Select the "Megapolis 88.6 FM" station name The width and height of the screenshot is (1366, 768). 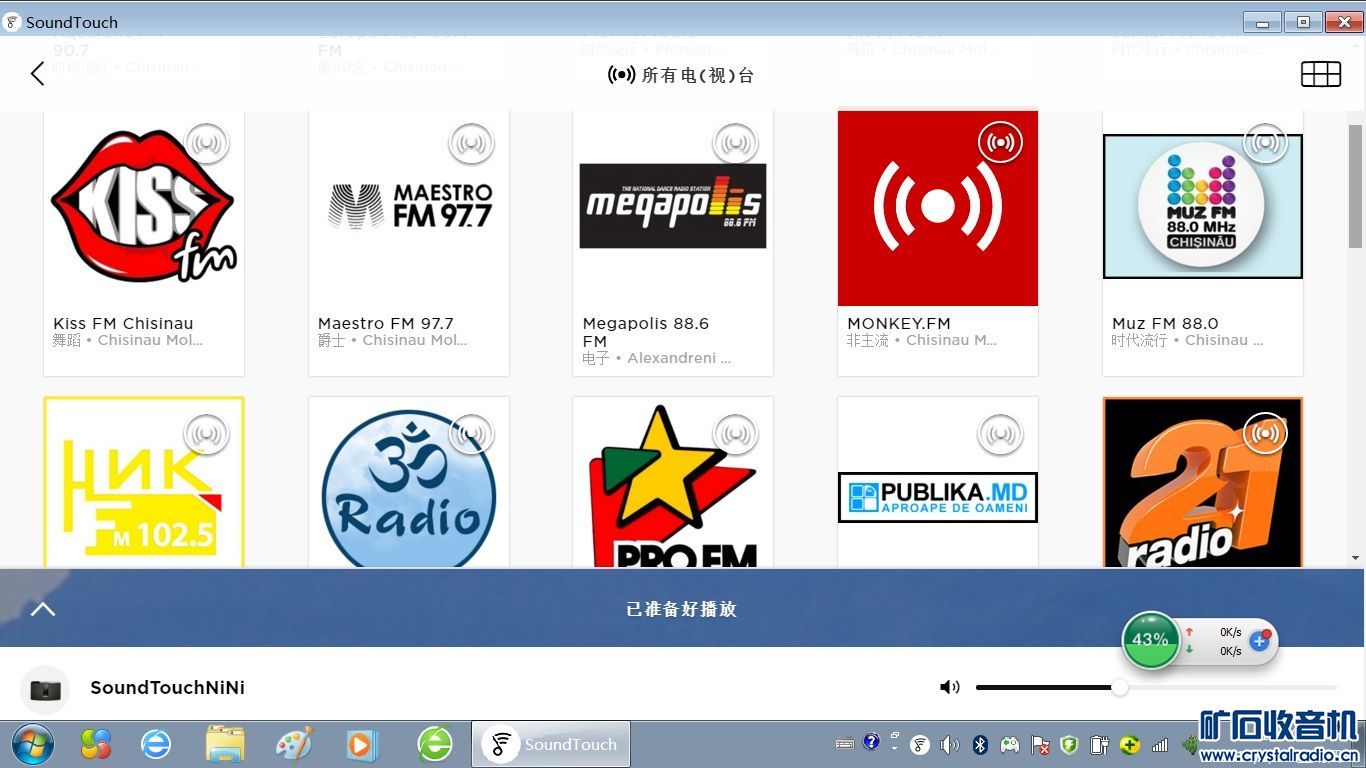tap(646, 332)
